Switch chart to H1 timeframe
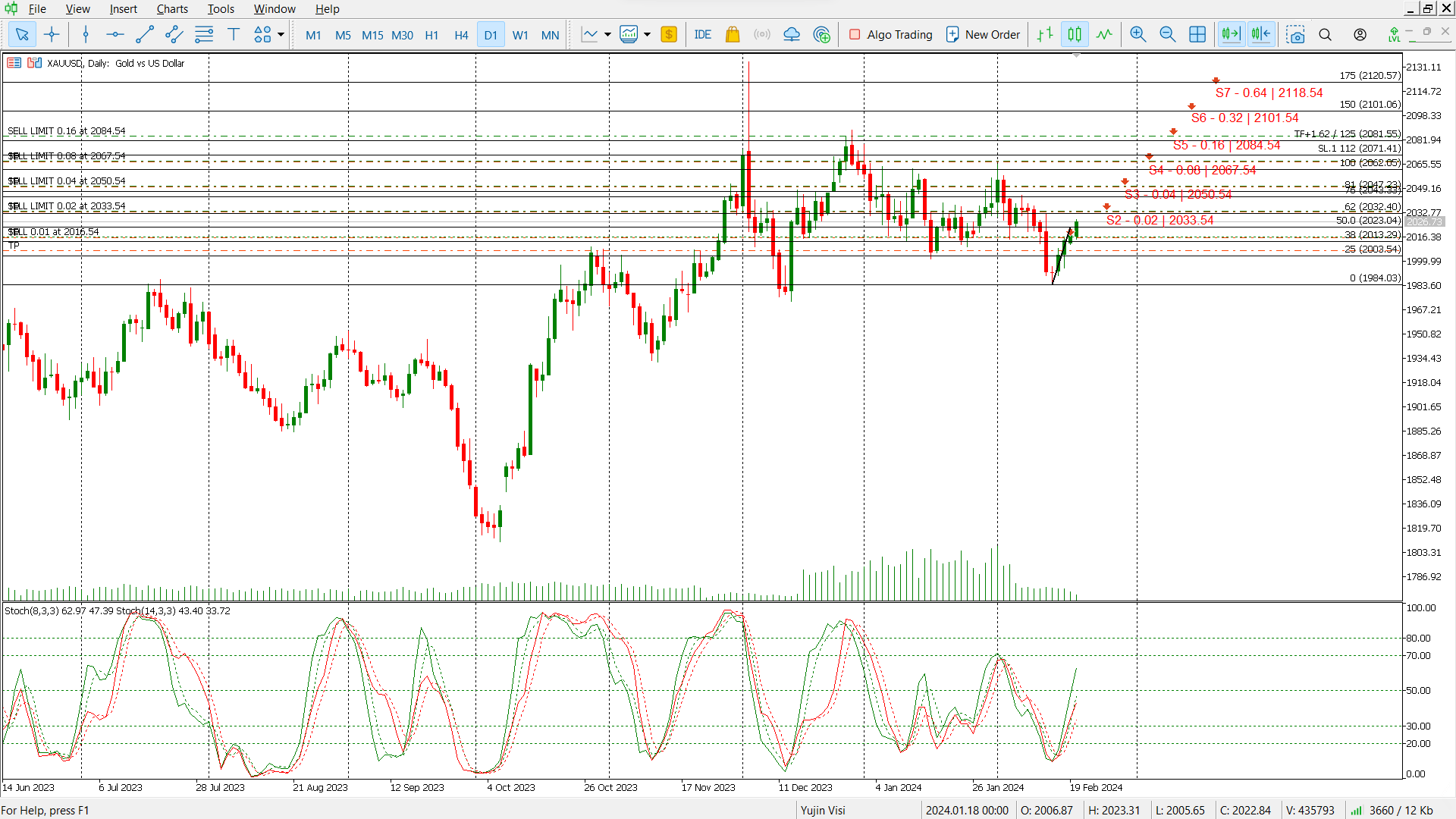The image size is (1456, 819). tap(431, 35)
